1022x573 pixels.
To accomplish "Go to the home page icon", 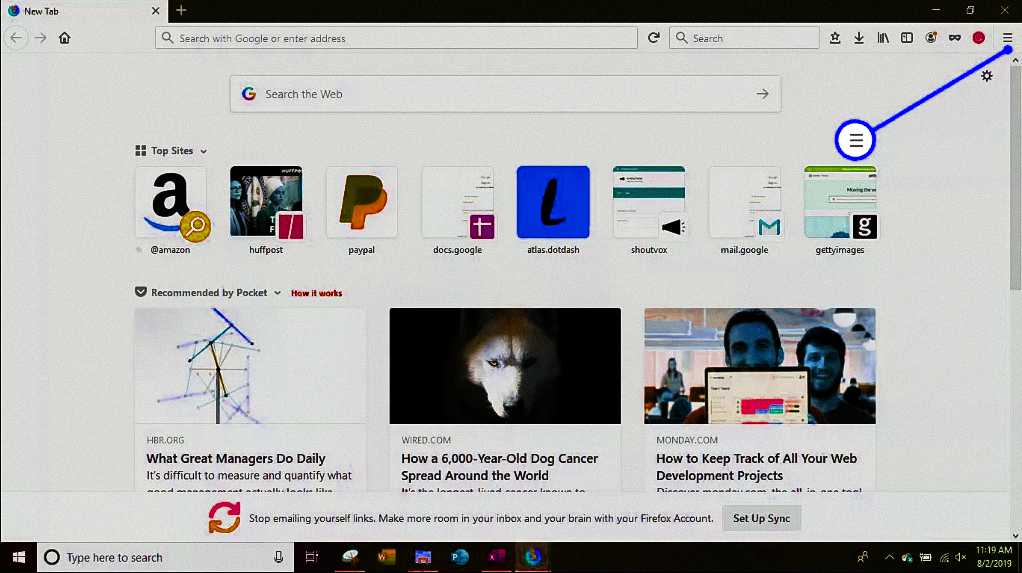I will tap(65, 38).
